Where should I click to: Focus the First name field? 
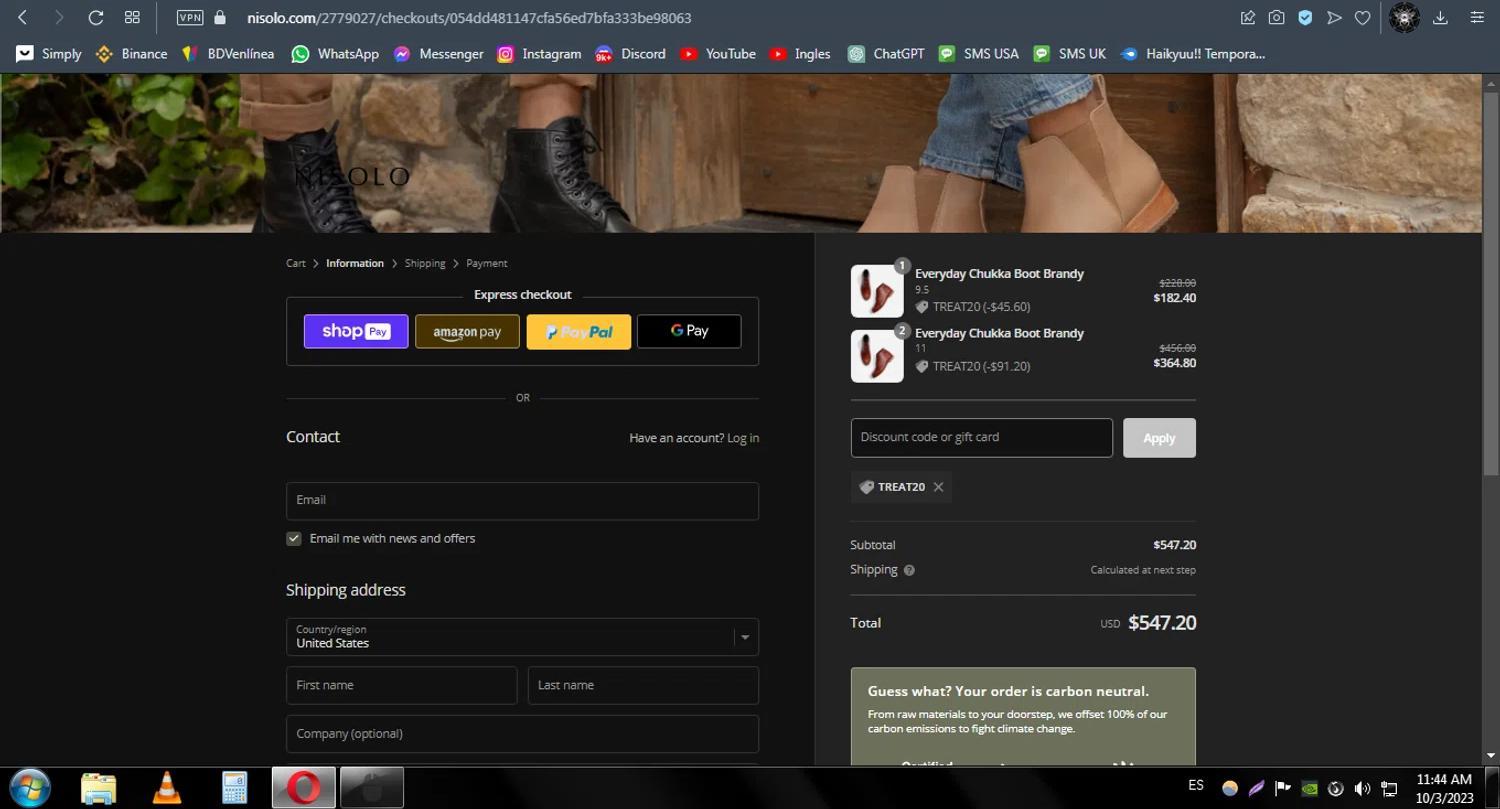coord(402,686)
